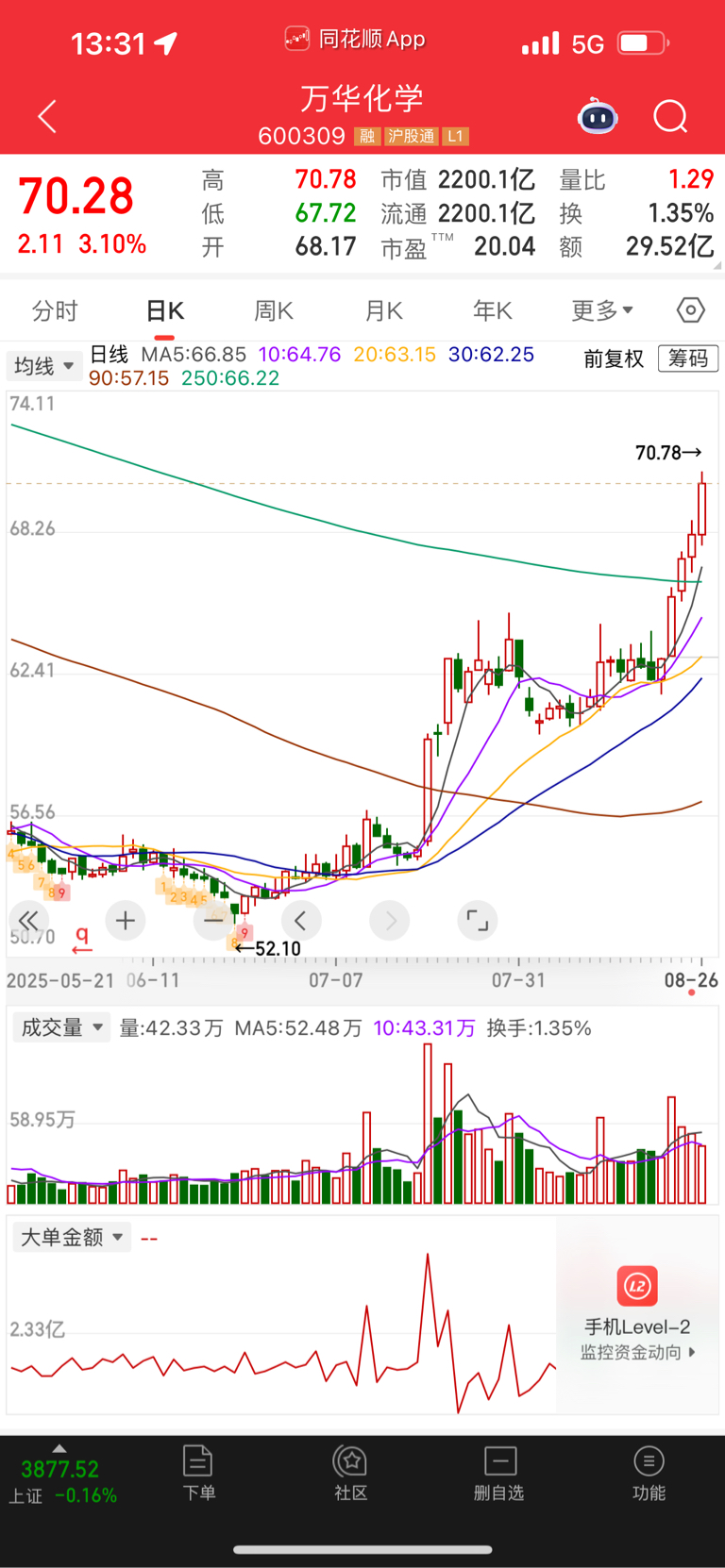
Task: Tap the red Level-2 L2 icon
Action: point(637,1286)
